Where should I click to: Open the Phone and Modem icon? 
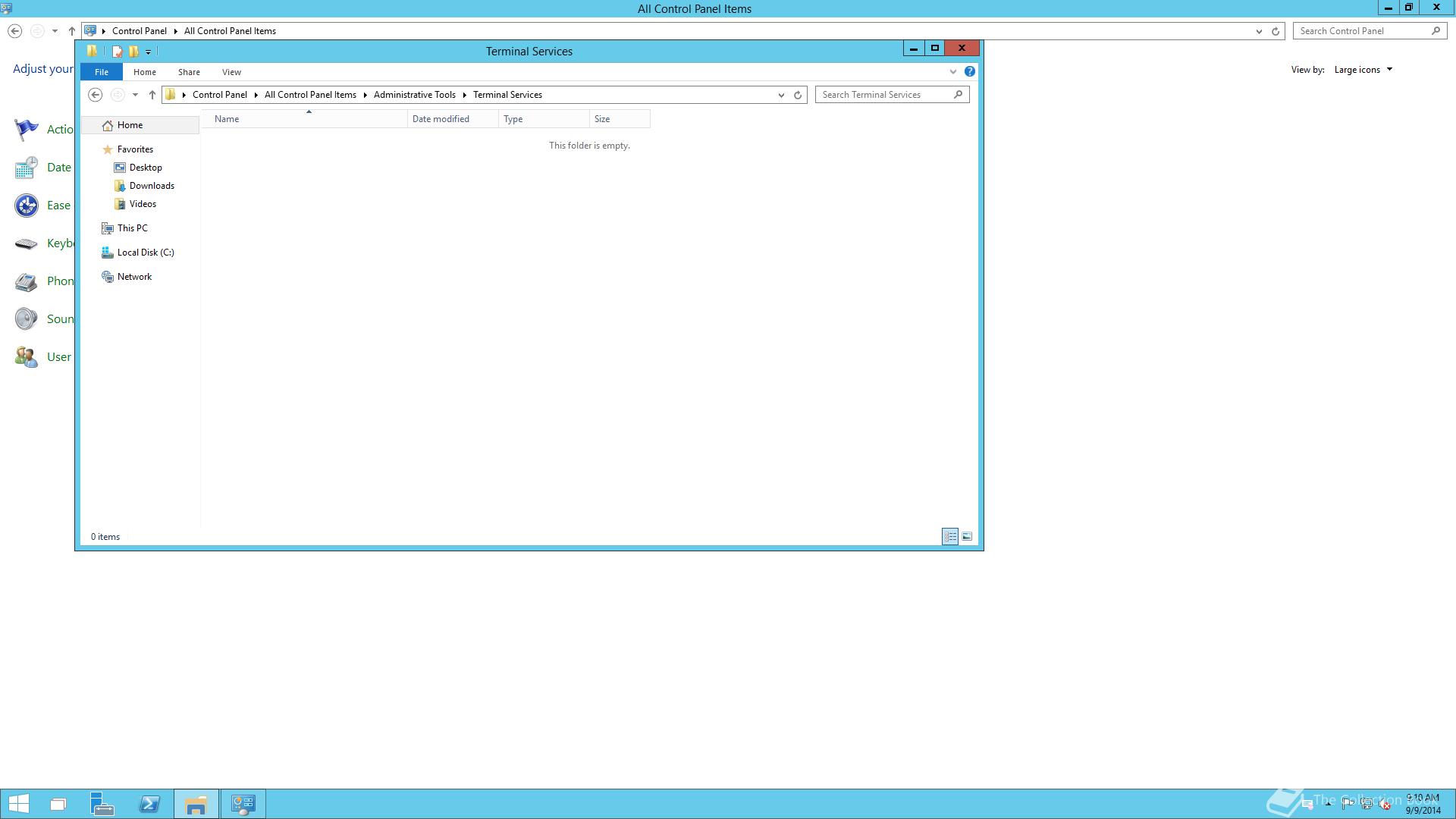[x=27, y=281]
